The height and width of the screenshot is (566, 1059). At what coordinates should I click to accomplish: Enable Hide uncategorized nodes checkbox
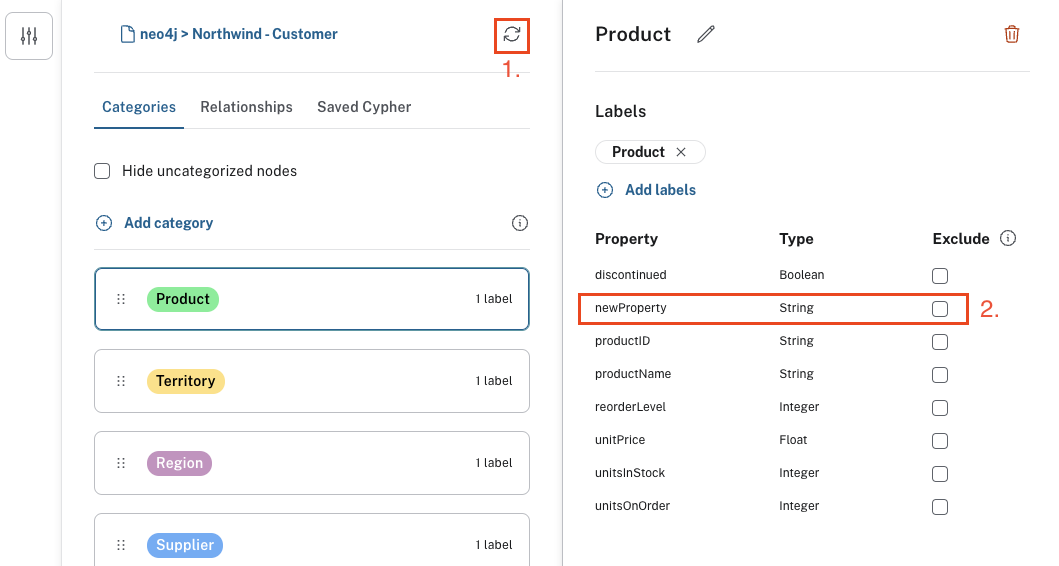coord(102,171)
